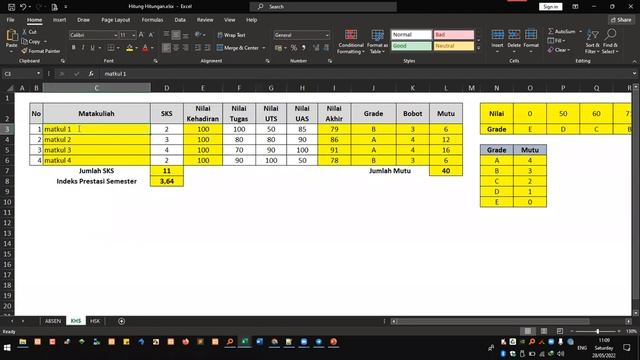Open the font size dropdown
Viewport: 640px width, 360px height.
tap(133, 35)
